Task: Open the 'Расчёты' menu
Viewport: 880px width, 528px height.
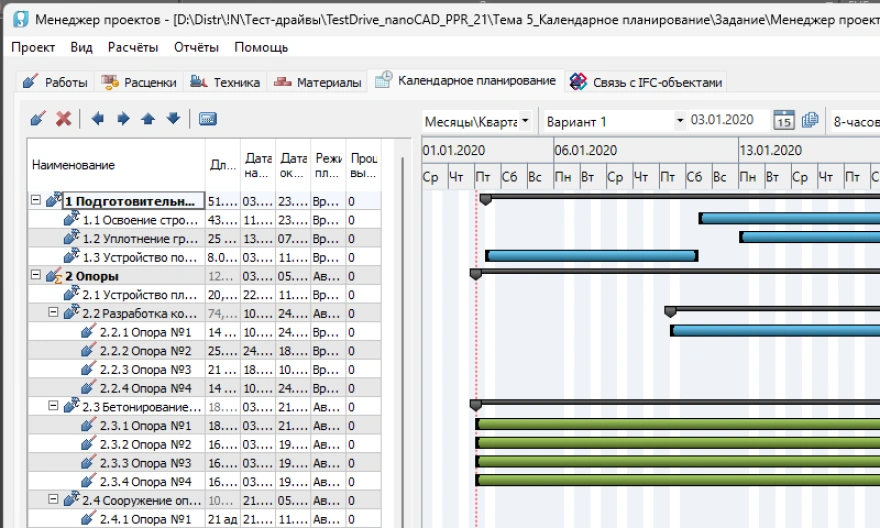Action: coord(135,47)
